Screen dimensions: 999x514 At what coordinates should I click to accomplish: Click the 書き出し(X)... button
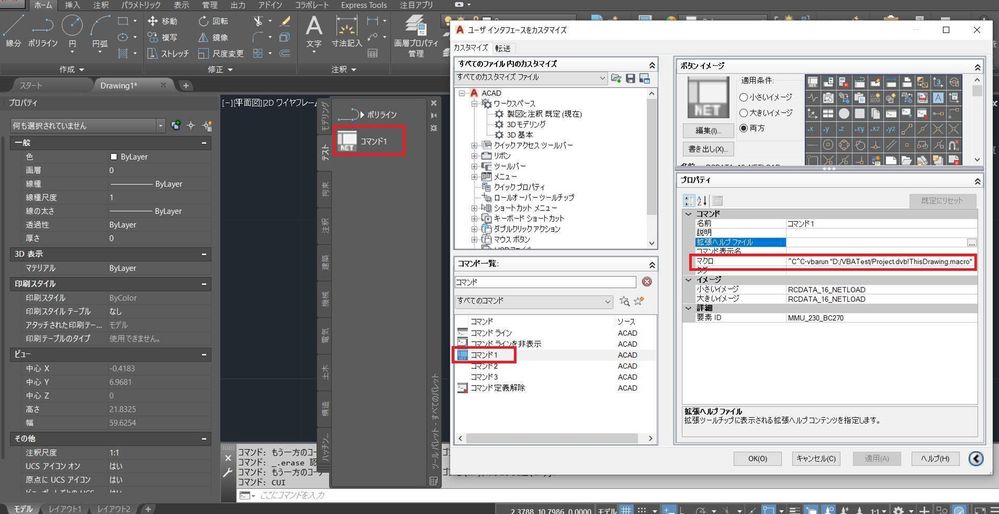(x=708, y=149)
